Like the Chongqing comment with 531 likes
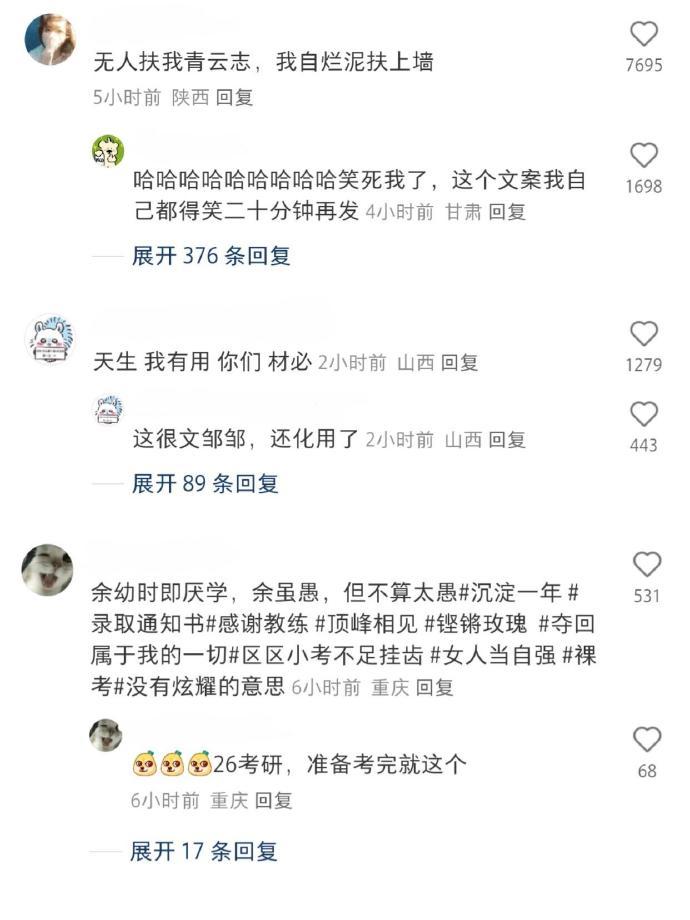Image resolution: width=690 pixels, height=920 pixels. 647,564
